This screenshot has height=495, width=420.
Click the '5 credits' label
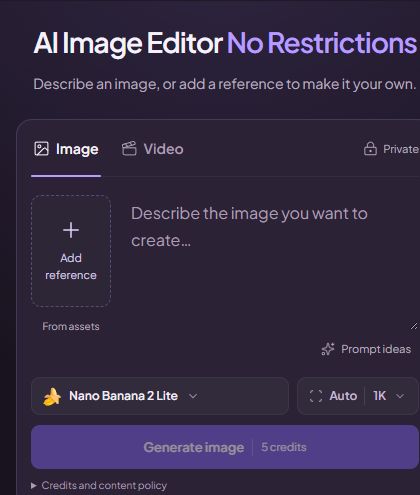click(284, 447)
